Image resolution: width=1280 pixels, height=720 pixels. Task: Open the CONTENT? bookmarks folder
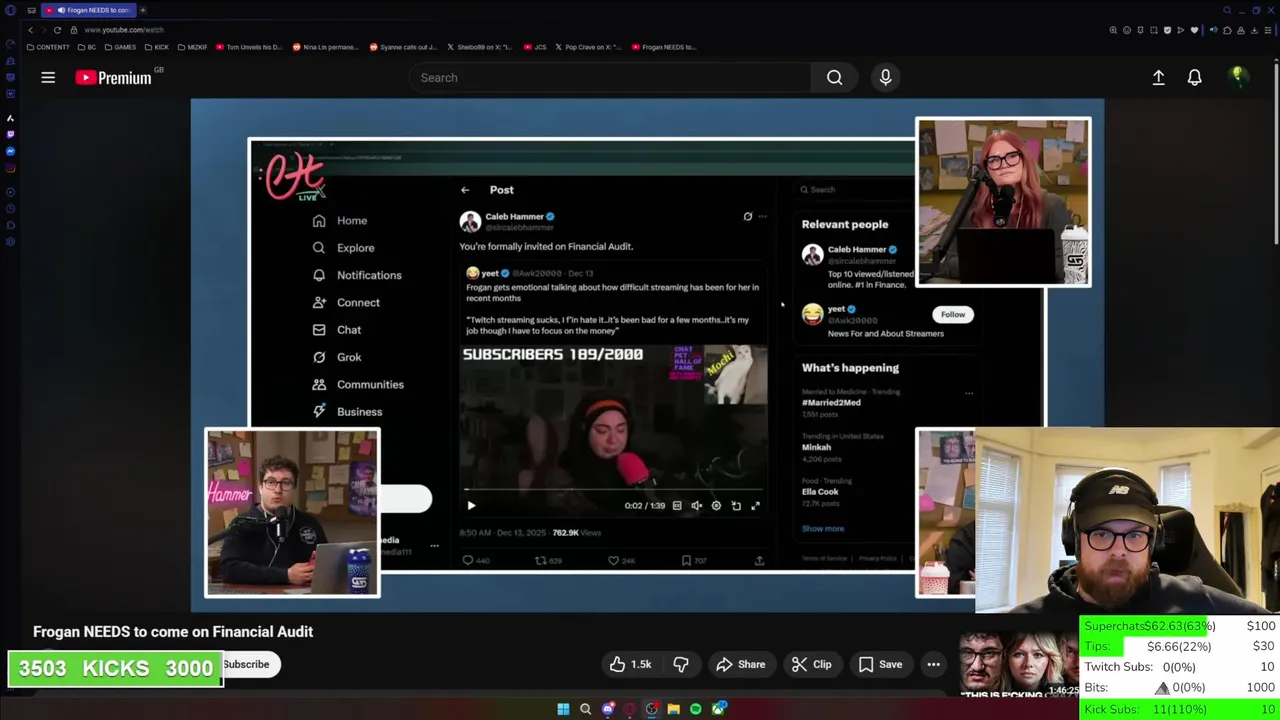[x=48, y=47]
